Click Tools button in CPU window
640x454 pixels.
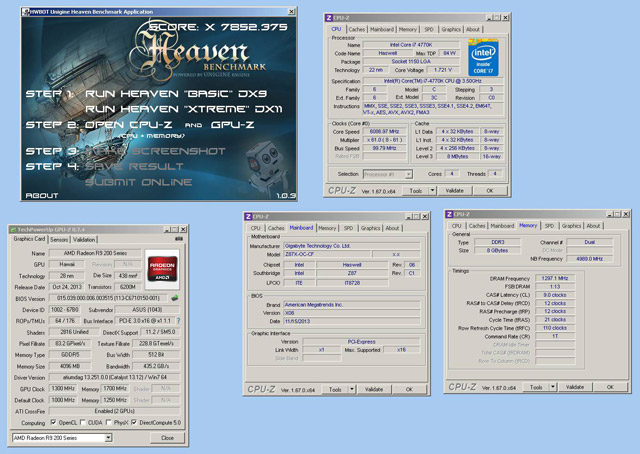(415, 191)
